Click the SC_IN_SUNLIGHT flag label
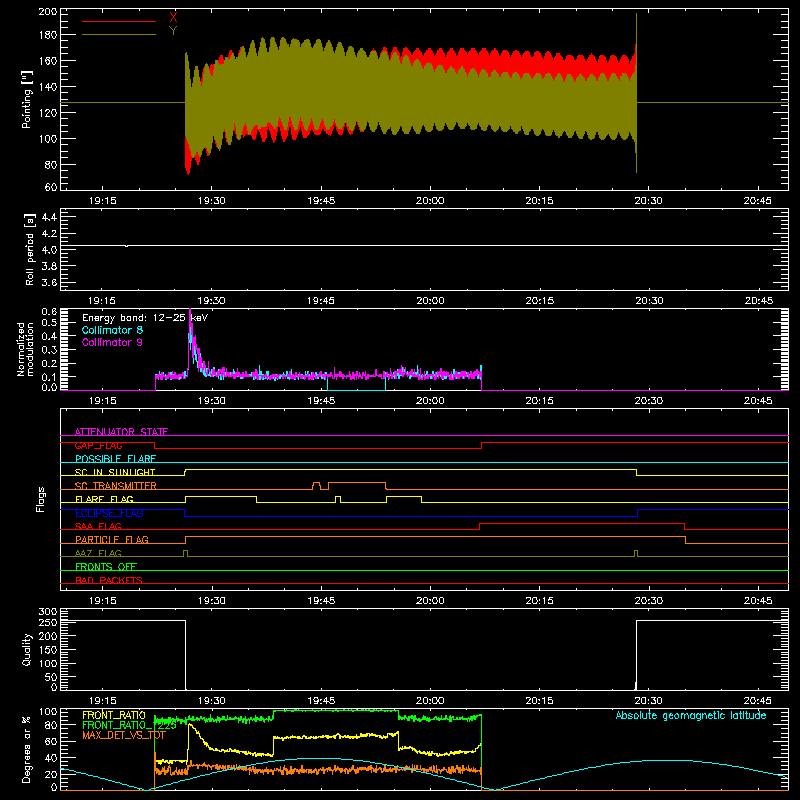Image resolution: width=800 pixels, height=800 pixels. click(115, 472)
